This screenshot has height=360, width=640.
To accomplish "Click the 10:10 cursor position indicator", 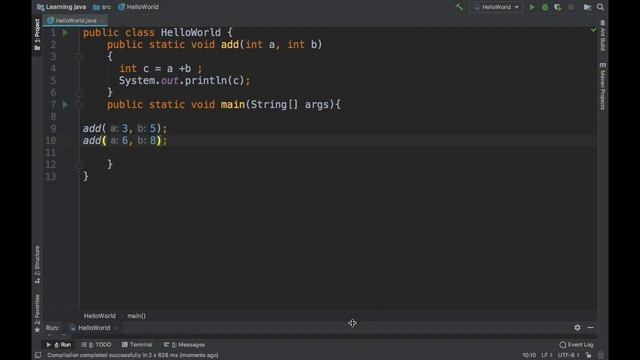I will click(x=529, y=355).
